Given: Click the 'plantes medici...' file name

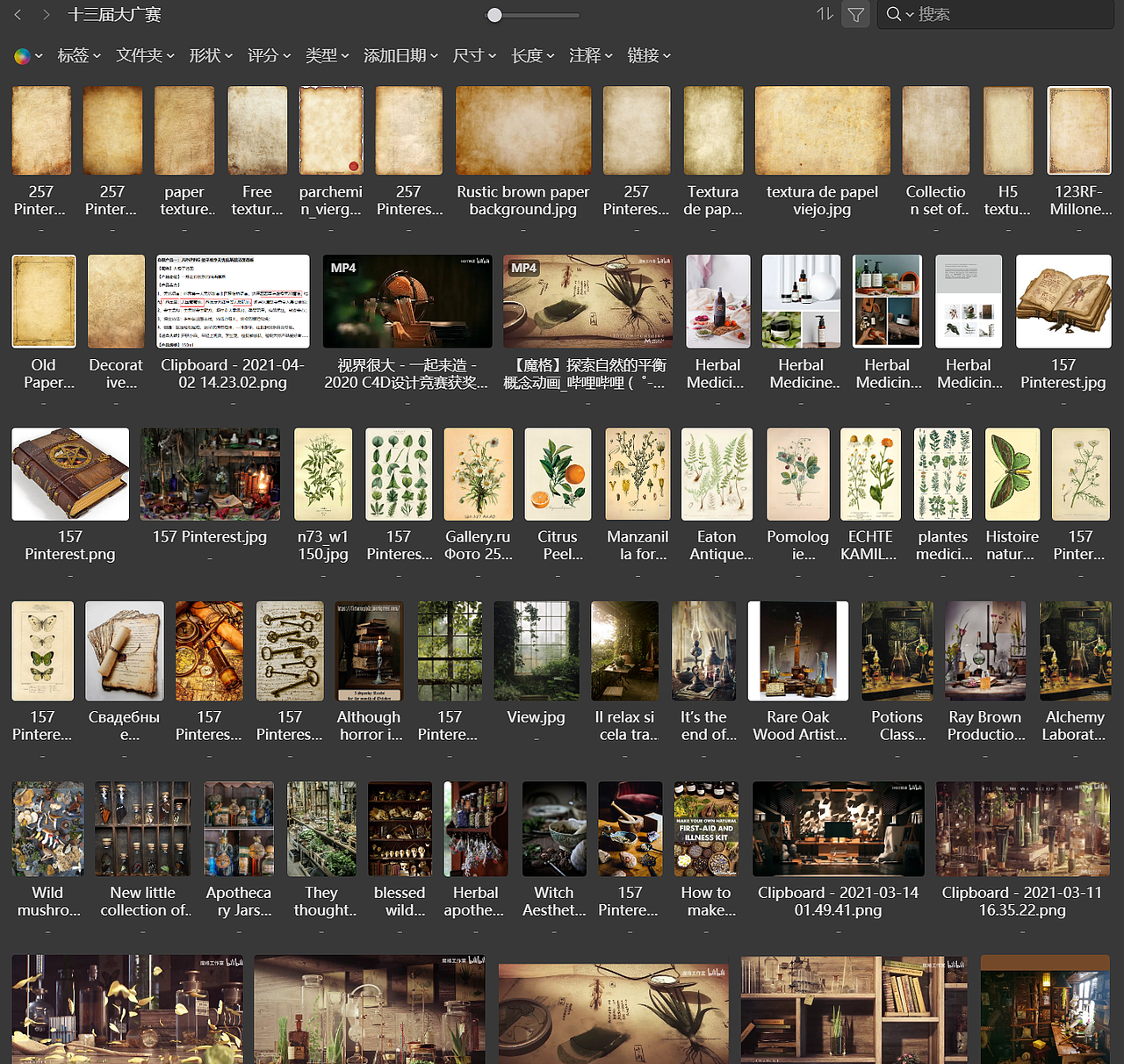Looking at the screenshot, I should click(943, 545).
